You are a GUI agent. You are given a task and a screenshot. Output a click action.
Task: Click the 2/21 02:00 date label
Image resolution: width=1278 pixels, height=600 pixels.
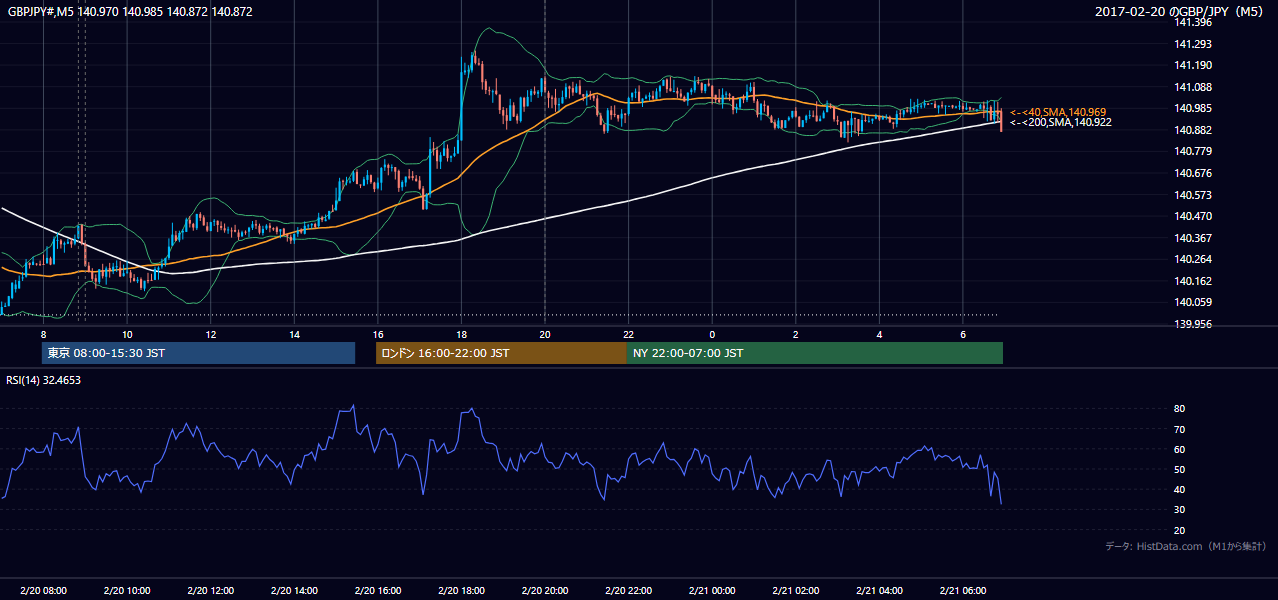click(x=796, y=590)
